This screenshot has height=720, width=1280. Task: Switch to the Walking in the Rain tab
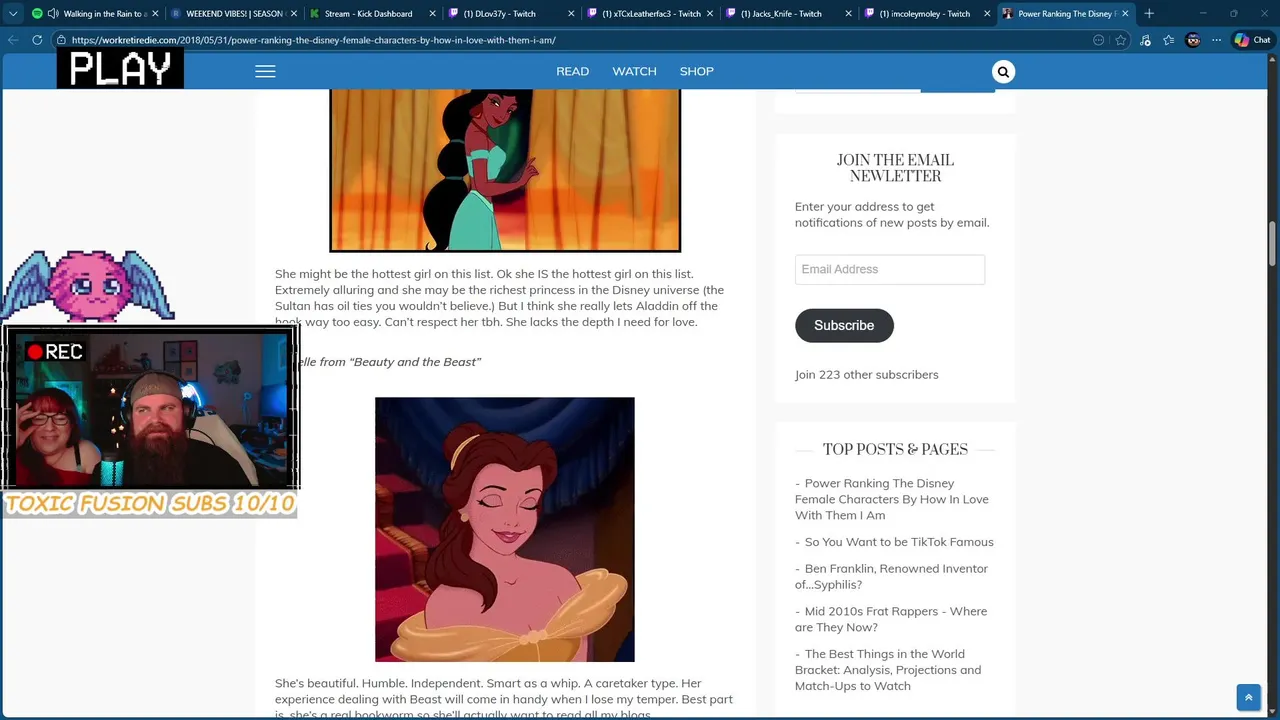(94, 14)
